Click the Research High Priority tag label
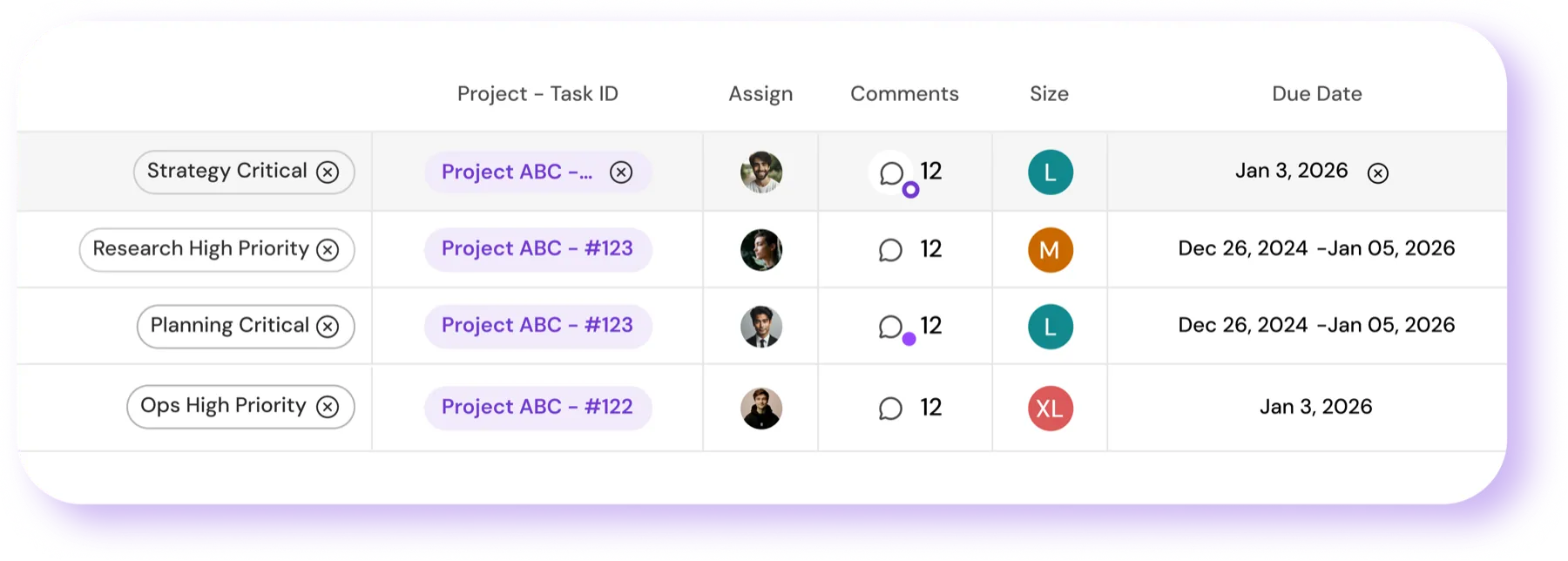The height and width of the screenshot is (561, 1568). (201, 249)
